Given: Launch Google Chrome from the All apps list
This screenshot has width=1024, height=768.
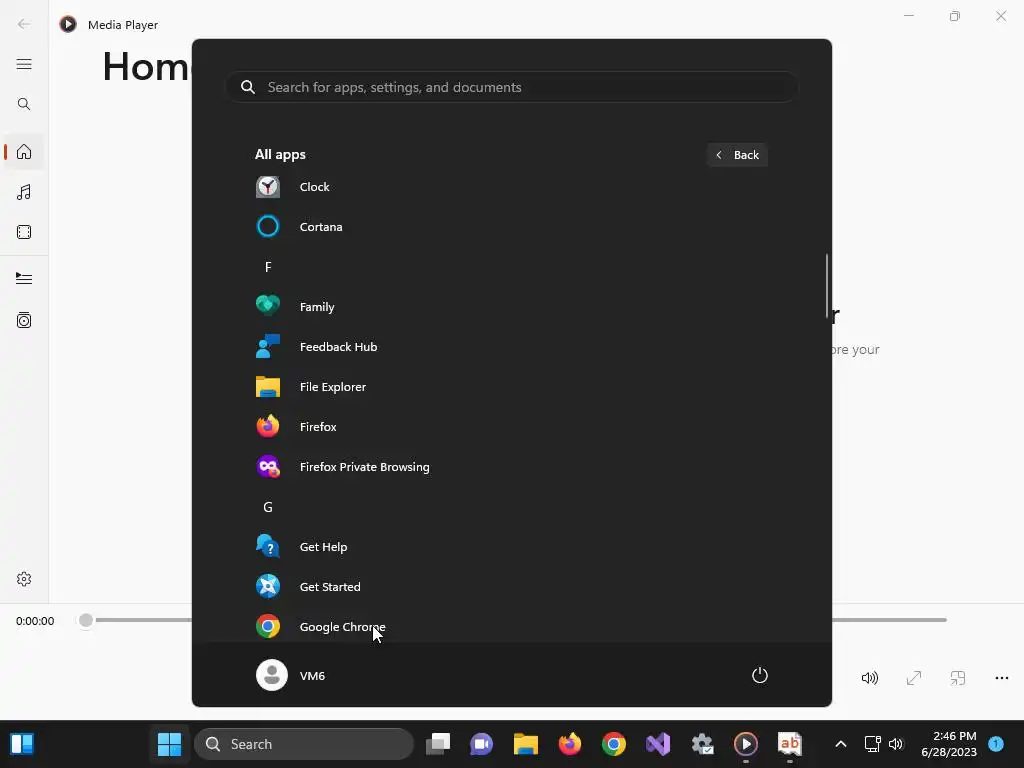Looking at the screenshot, I should pyautogui.click(x=511, y=626).
